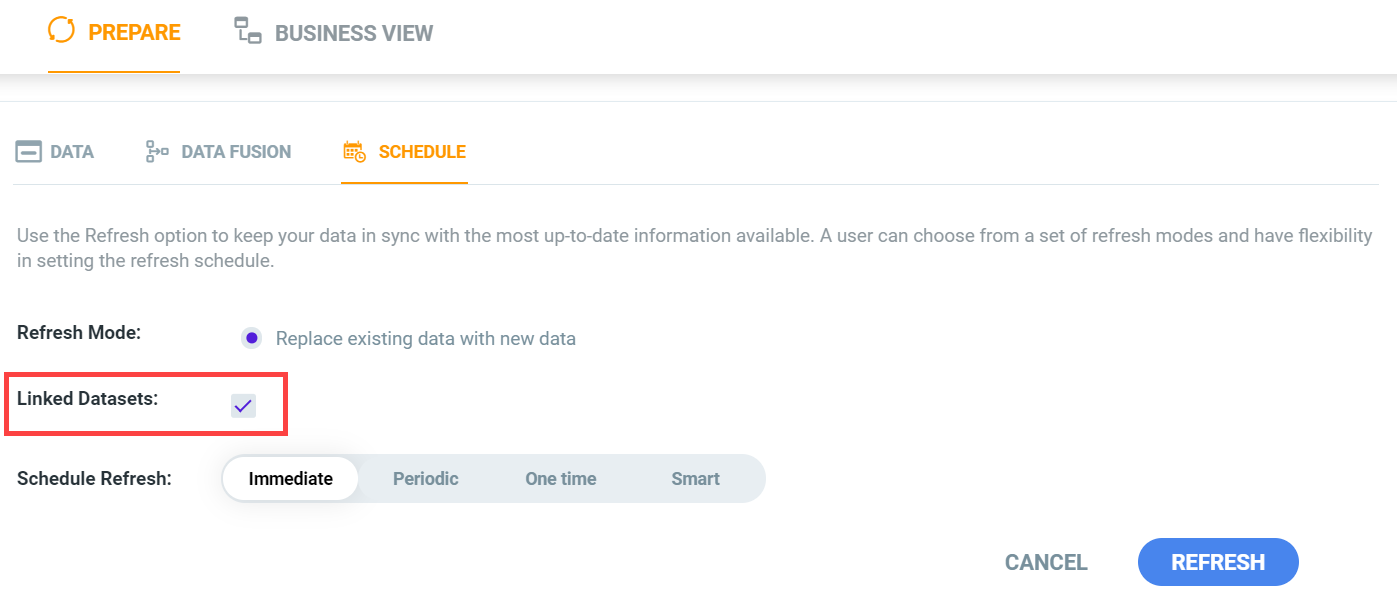Select Smart refresh option

696,478
